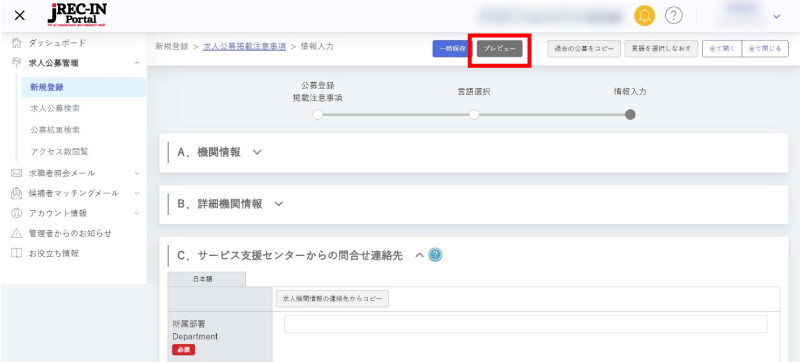Select the 日本語 tab
Image resolution: width=800 pixels, height=362 pixels.
(207, 279)
